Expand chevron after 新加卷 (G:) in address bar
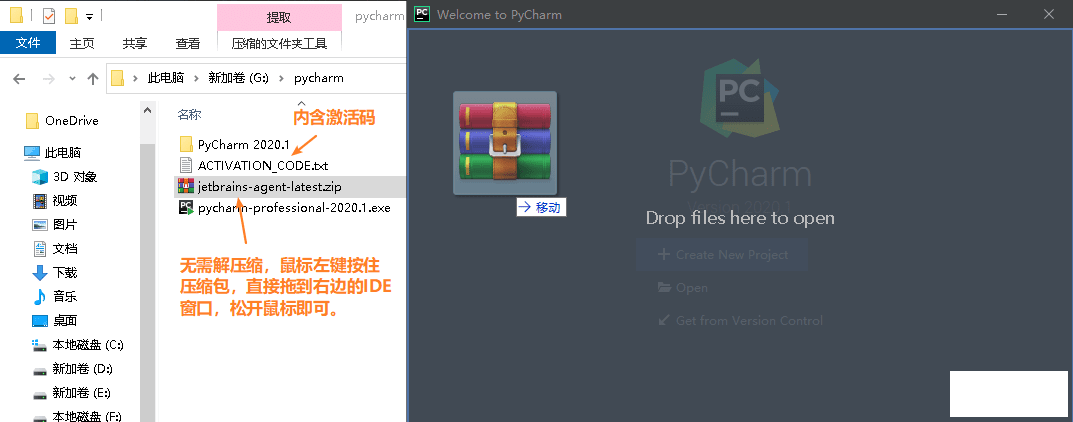 point(281,78)
